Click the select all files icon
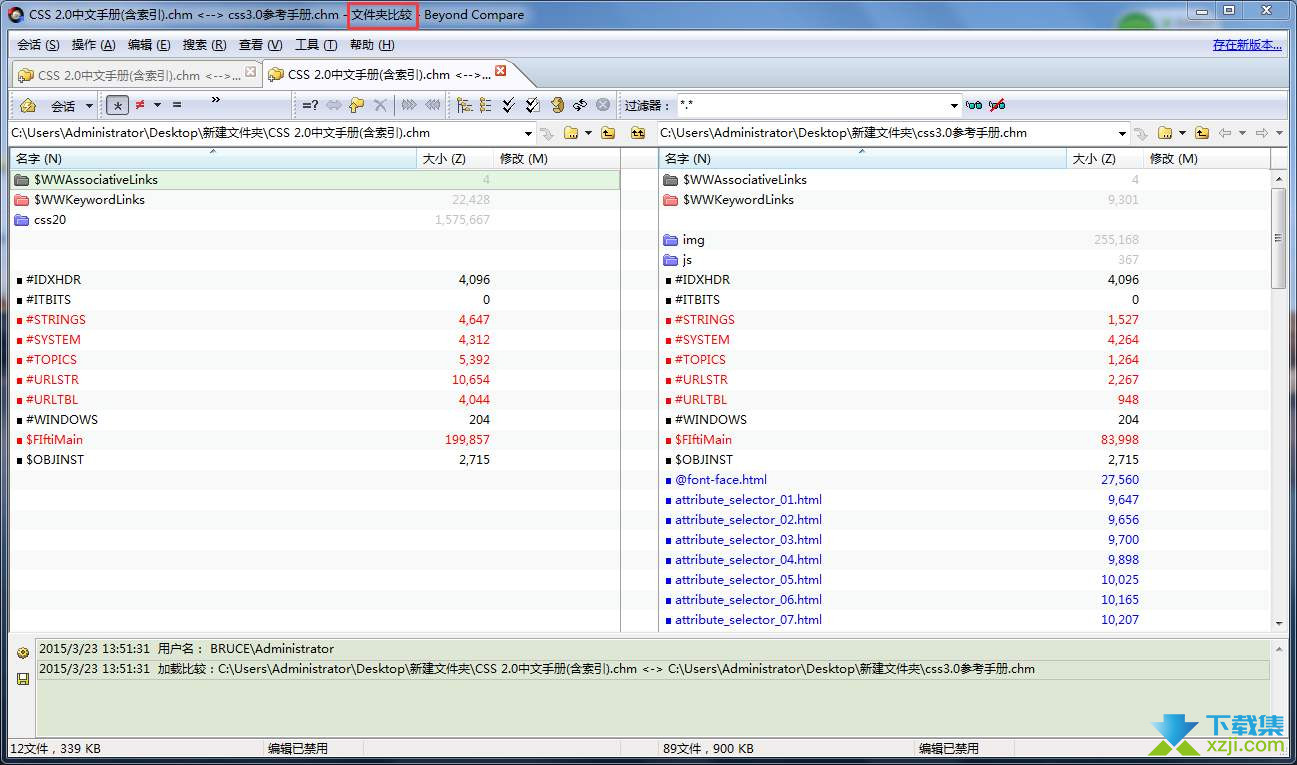 click(533, 105)
